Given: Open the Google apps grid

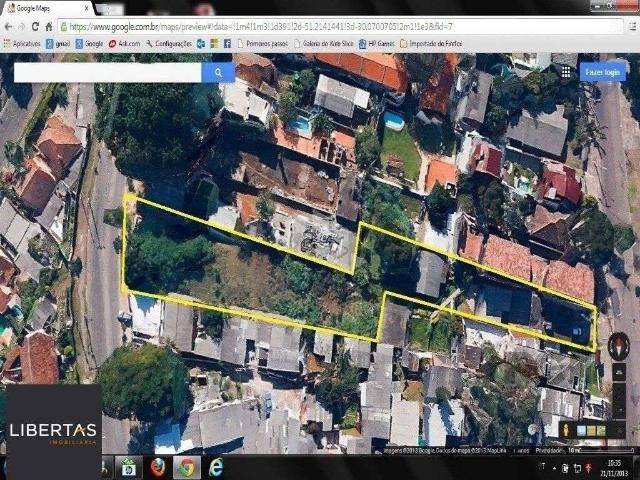Looking at the screenshot, I should 564,72.
